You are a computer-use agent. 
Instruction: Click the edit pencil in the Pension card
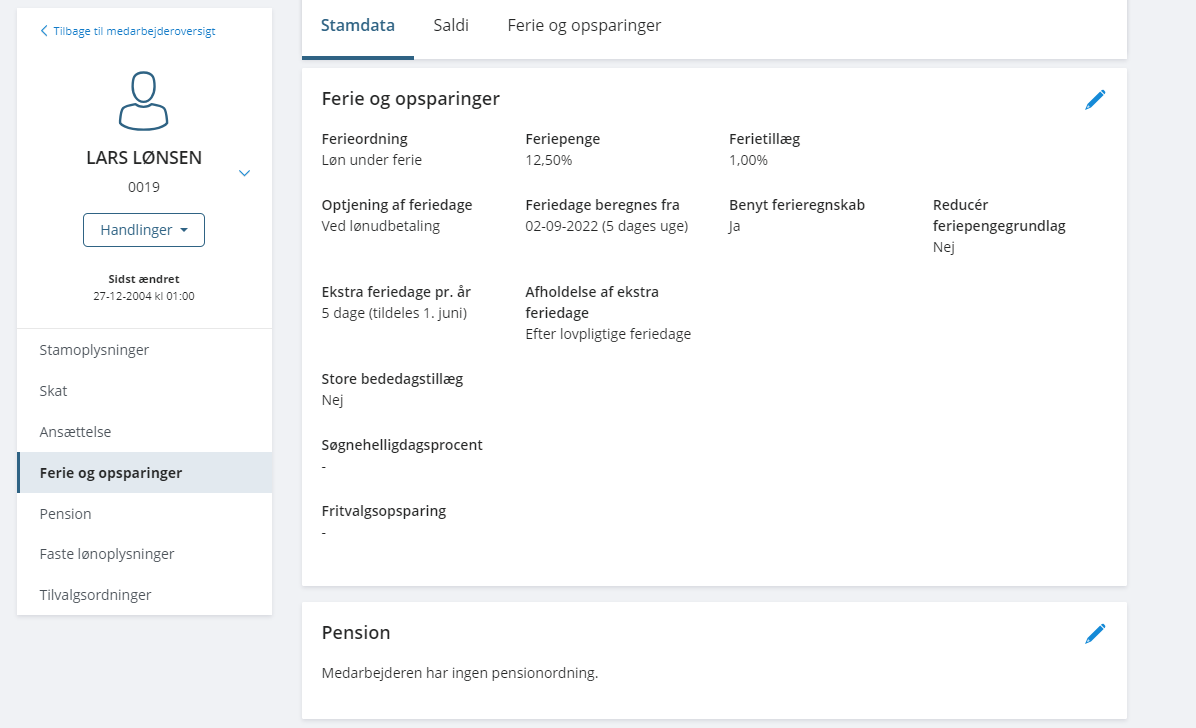(1095, 633)
